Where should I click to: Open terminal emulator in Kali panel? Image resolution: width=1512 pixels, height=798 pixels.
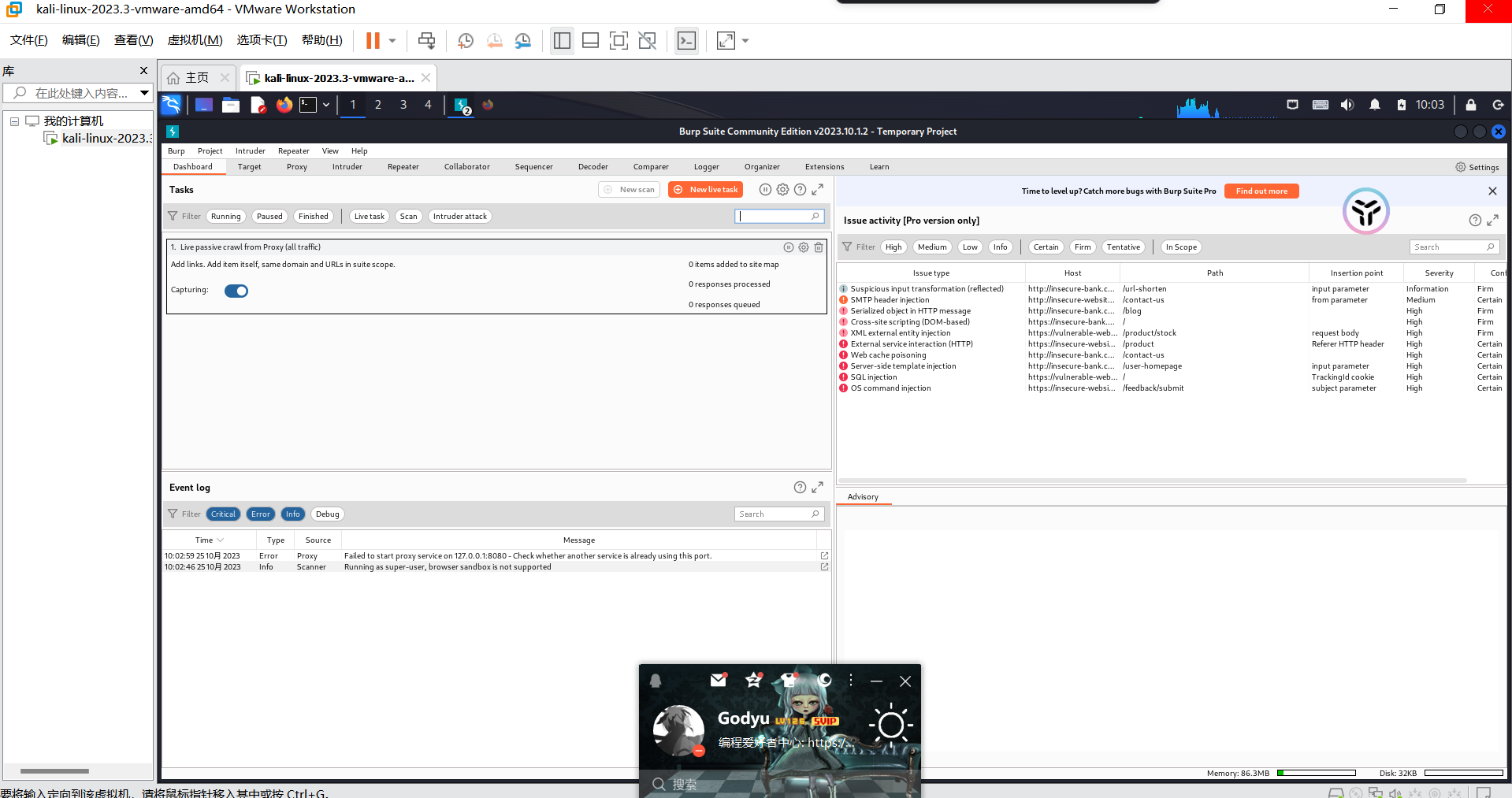(x=308, y=105)
